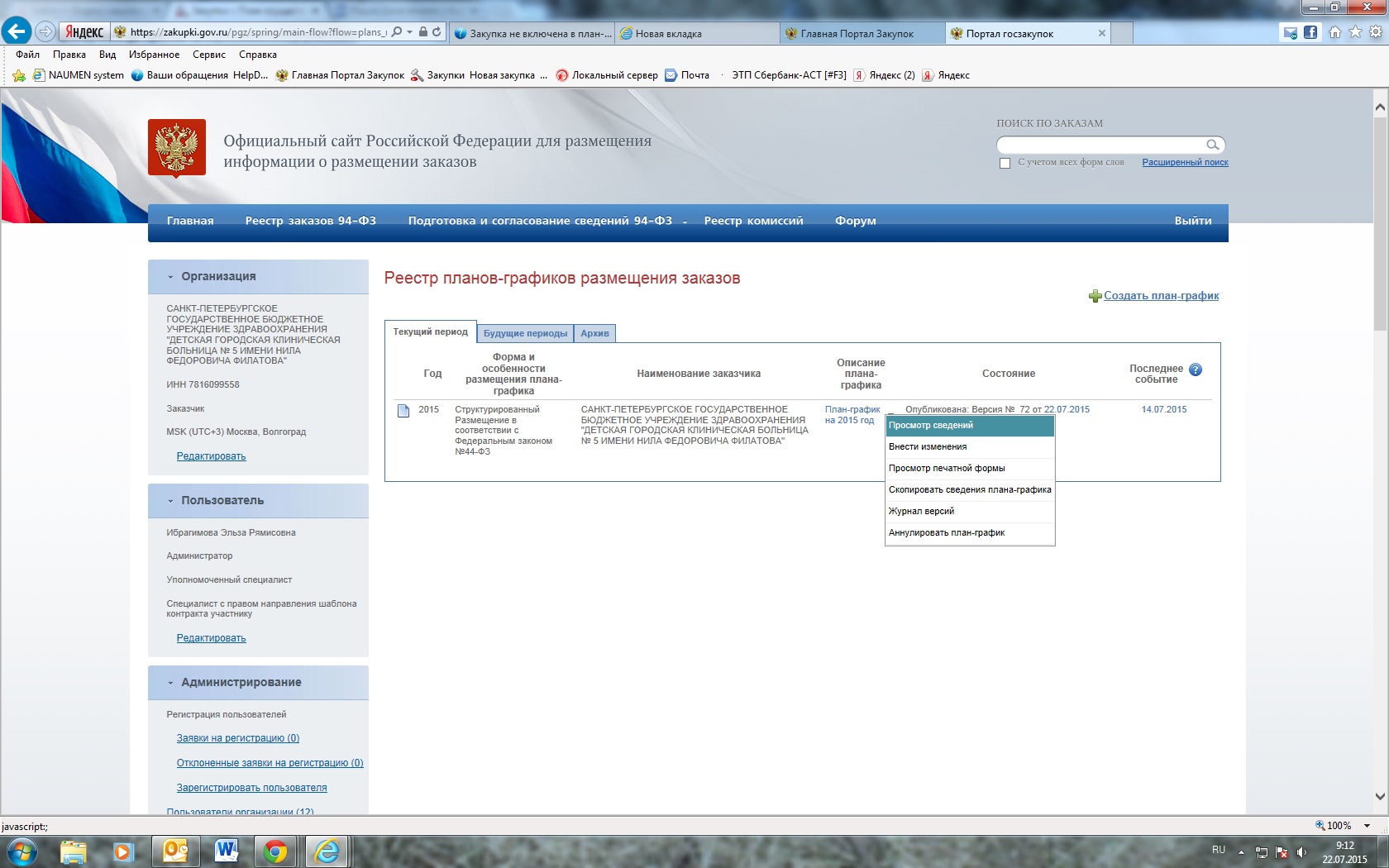This screenshot has height=868, width=1389.
Task: Click the address bar search magnifier icon
Action: [397, 32]
